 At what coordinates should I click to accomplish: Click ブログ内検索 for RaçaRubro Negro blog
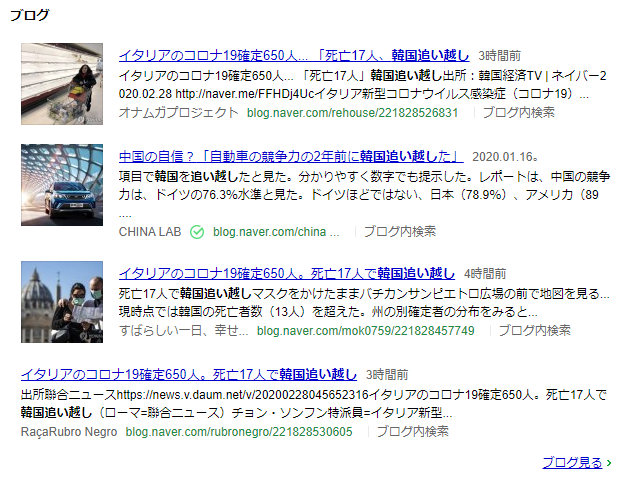point(412,431)
